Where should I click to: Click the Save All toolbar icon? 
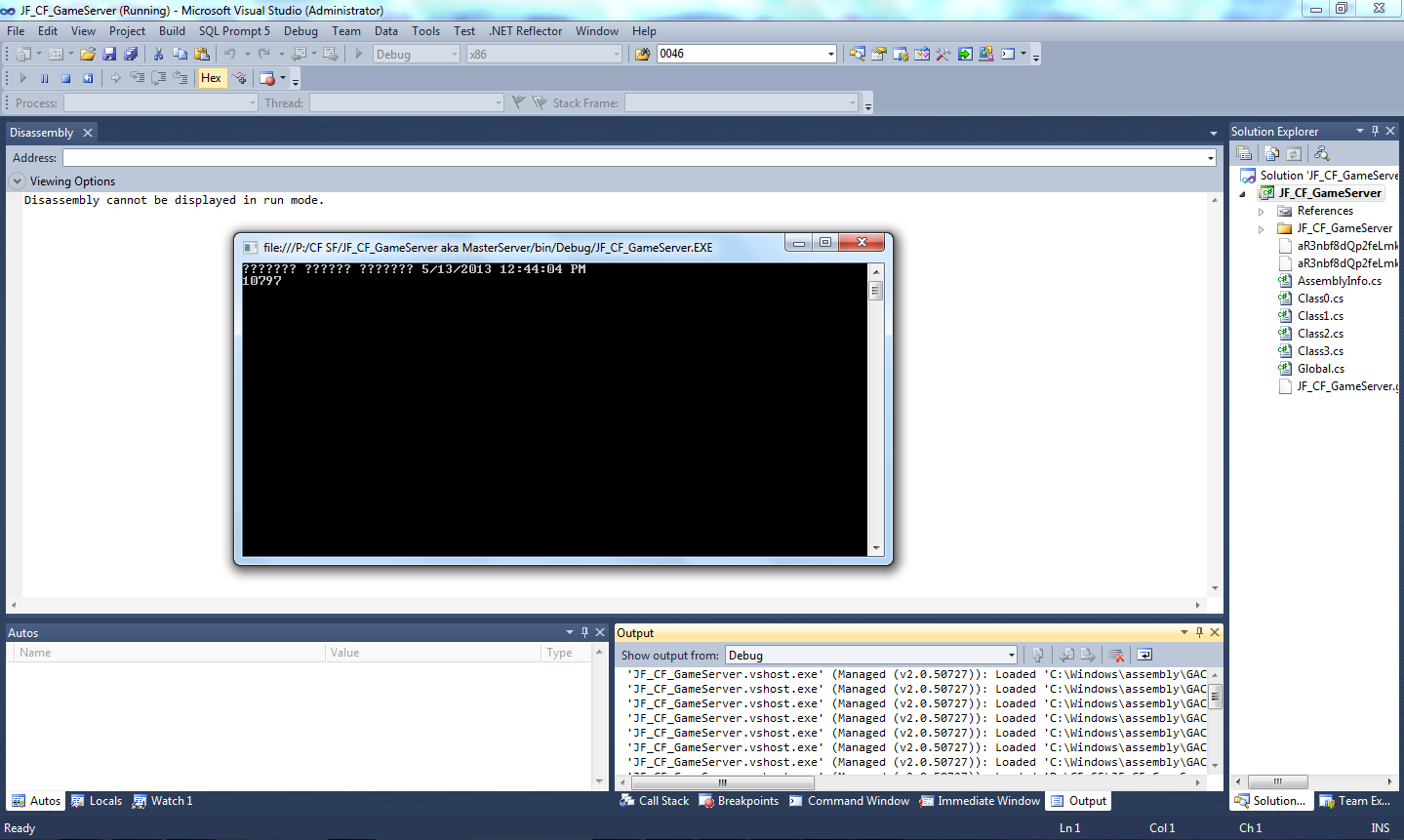[131, 54]
